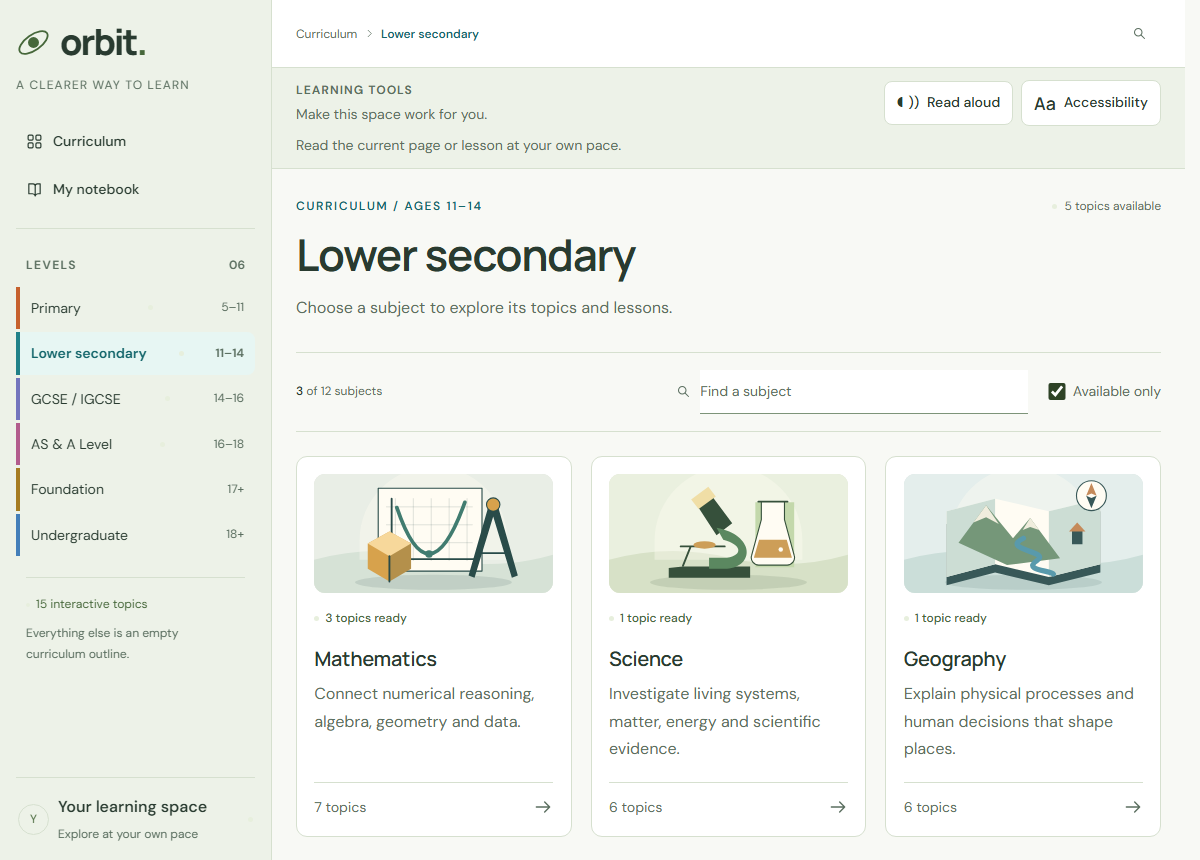Select the Lower secondary level

pyautogui.click(x=136, y=353)
